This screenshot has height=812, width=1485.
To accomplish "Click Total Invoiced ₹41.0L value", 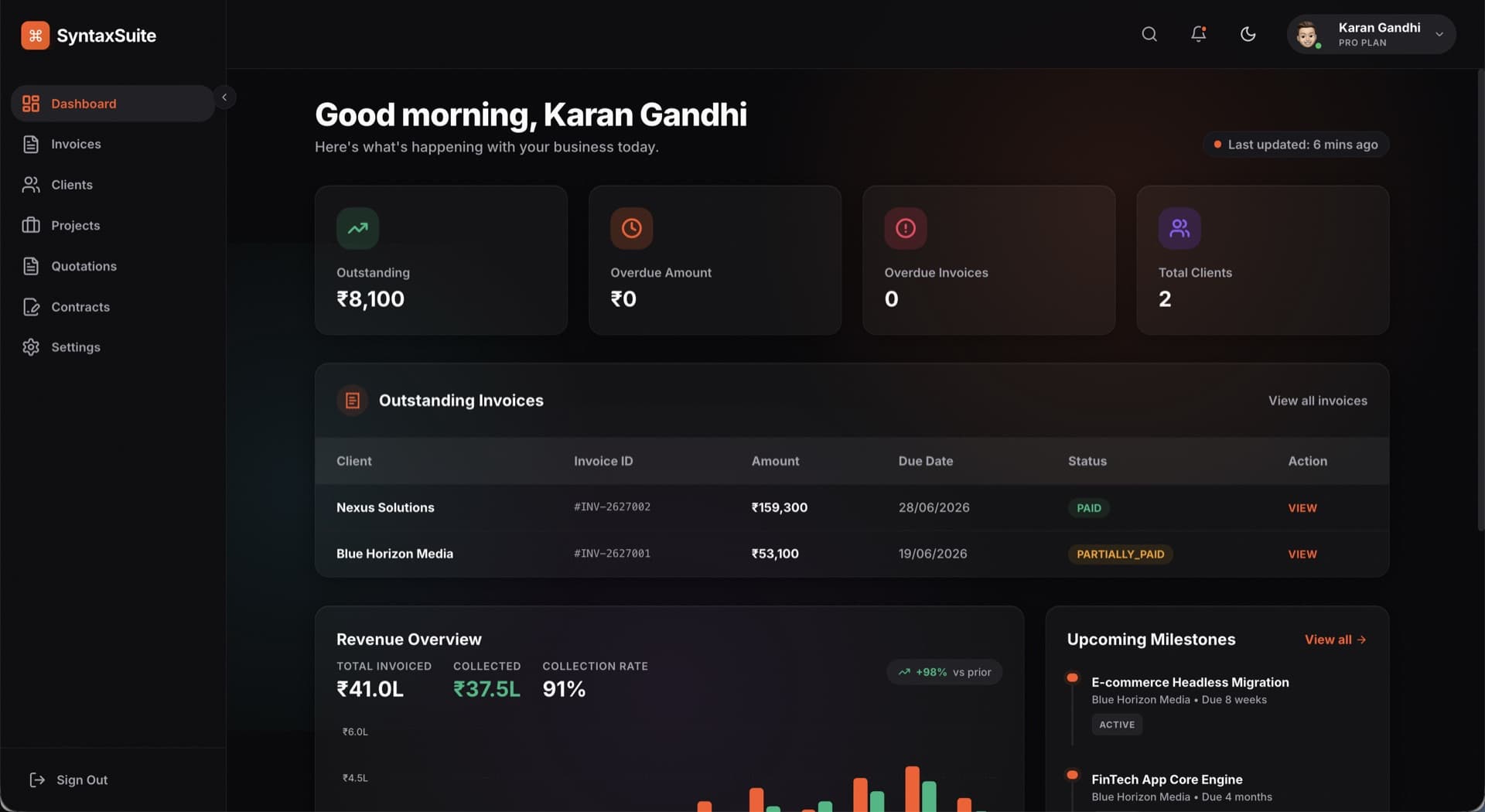I will point(370,689).
